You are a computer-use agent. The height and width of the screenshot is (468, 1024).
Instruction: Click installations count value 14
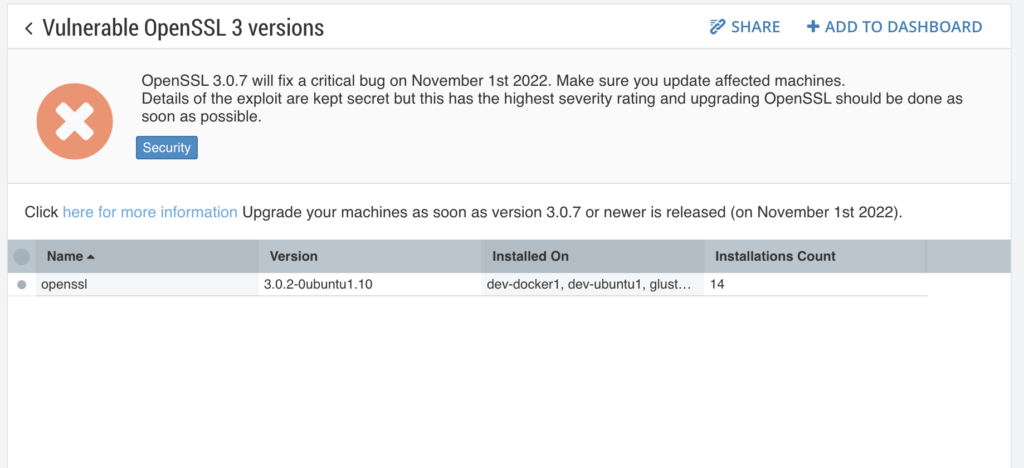717,285
